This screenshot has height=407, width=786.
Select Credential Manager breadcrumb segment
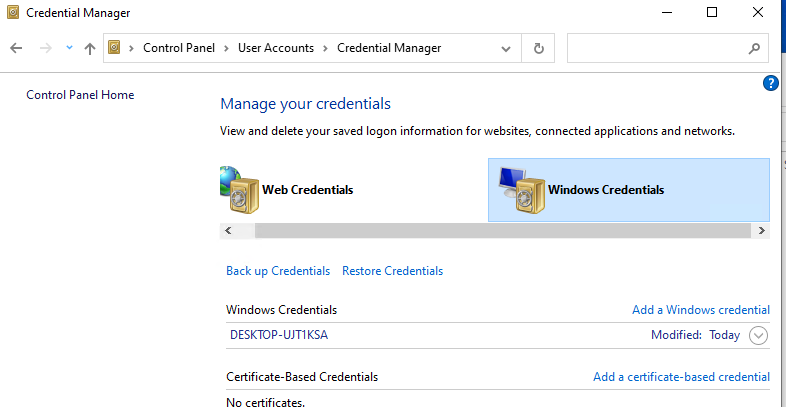pyautogui.click(x=389, y=48)
